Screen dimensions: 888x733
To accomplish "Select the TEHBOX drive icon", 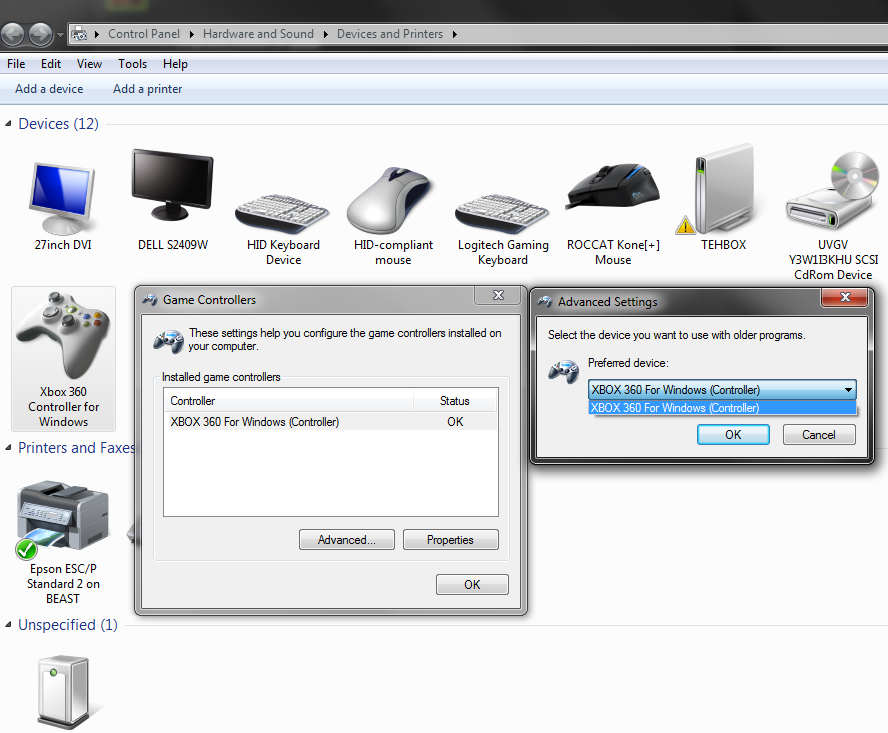I will [x=724, y=189].
